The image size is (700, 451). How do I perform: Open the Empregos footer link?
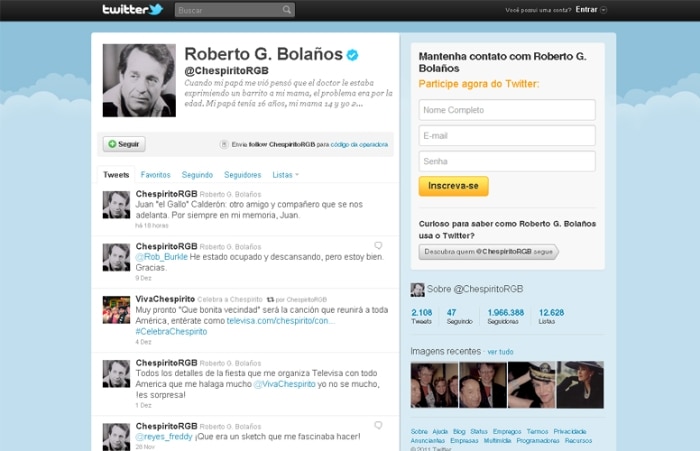coord(507,431)
